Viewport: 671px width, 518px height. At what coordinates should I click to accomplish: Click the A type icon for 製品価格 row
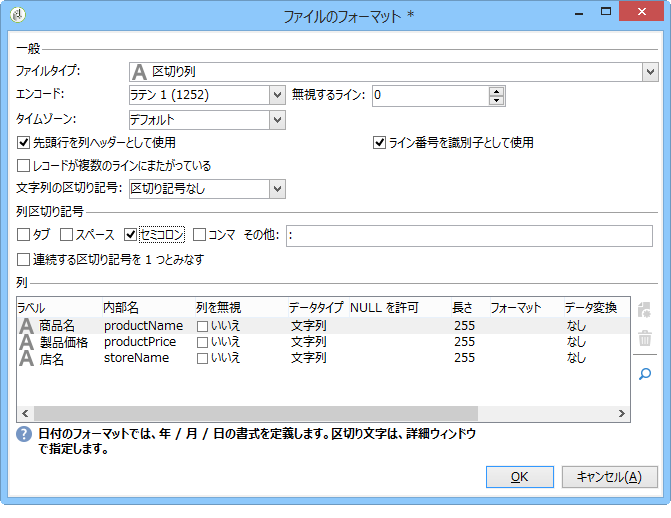(26, 342)
